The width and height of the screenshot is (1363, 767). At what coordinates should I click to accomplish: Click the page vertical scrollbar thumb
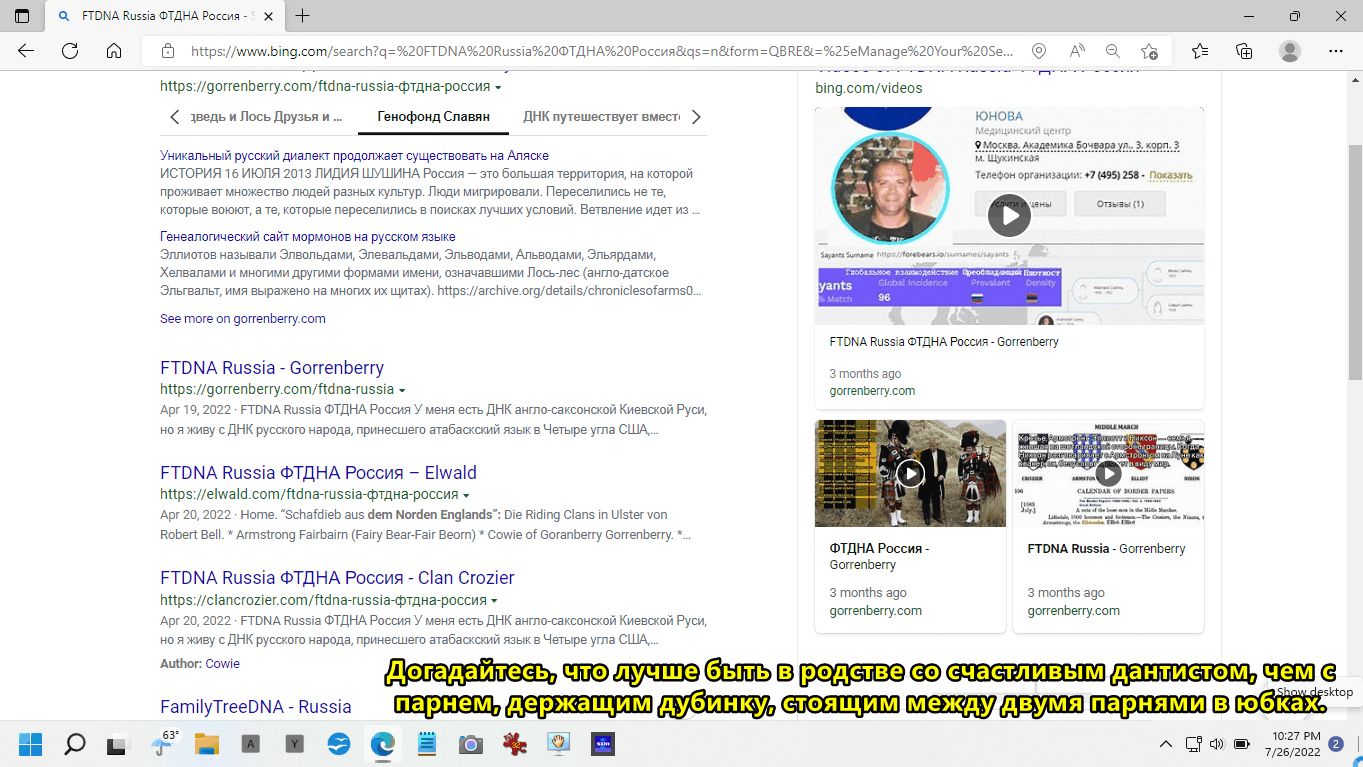tap(1355, 262)
